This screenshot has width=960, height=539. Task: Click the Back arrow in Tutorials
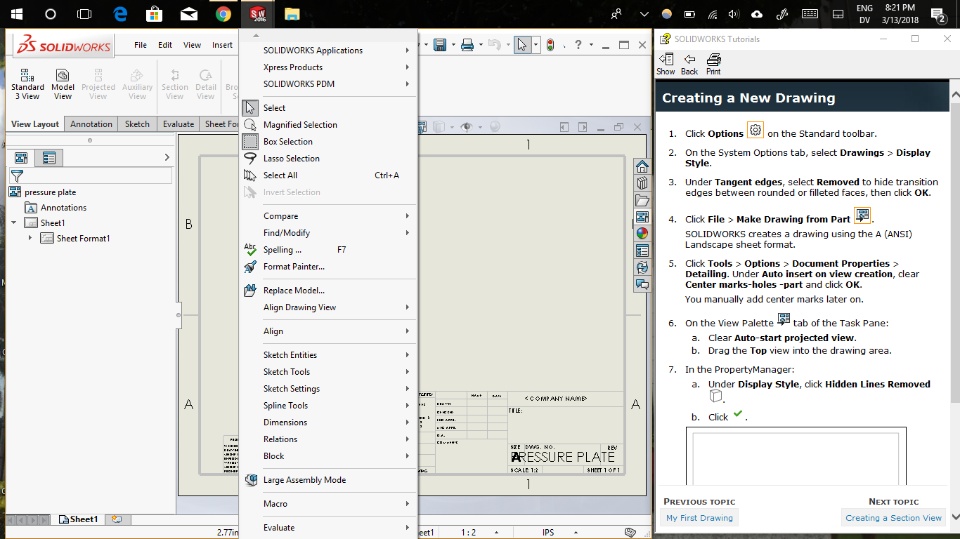point(689,64)
